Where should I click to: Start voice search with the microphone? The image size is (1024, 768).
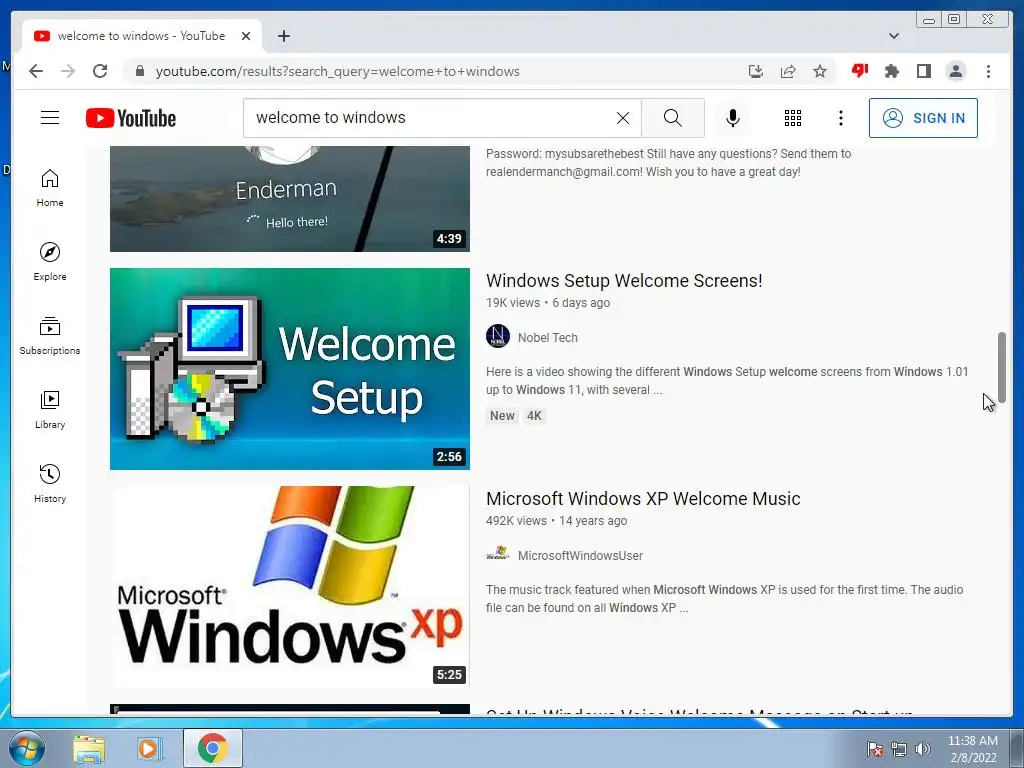pyautogui.click(x=733, y=118)
